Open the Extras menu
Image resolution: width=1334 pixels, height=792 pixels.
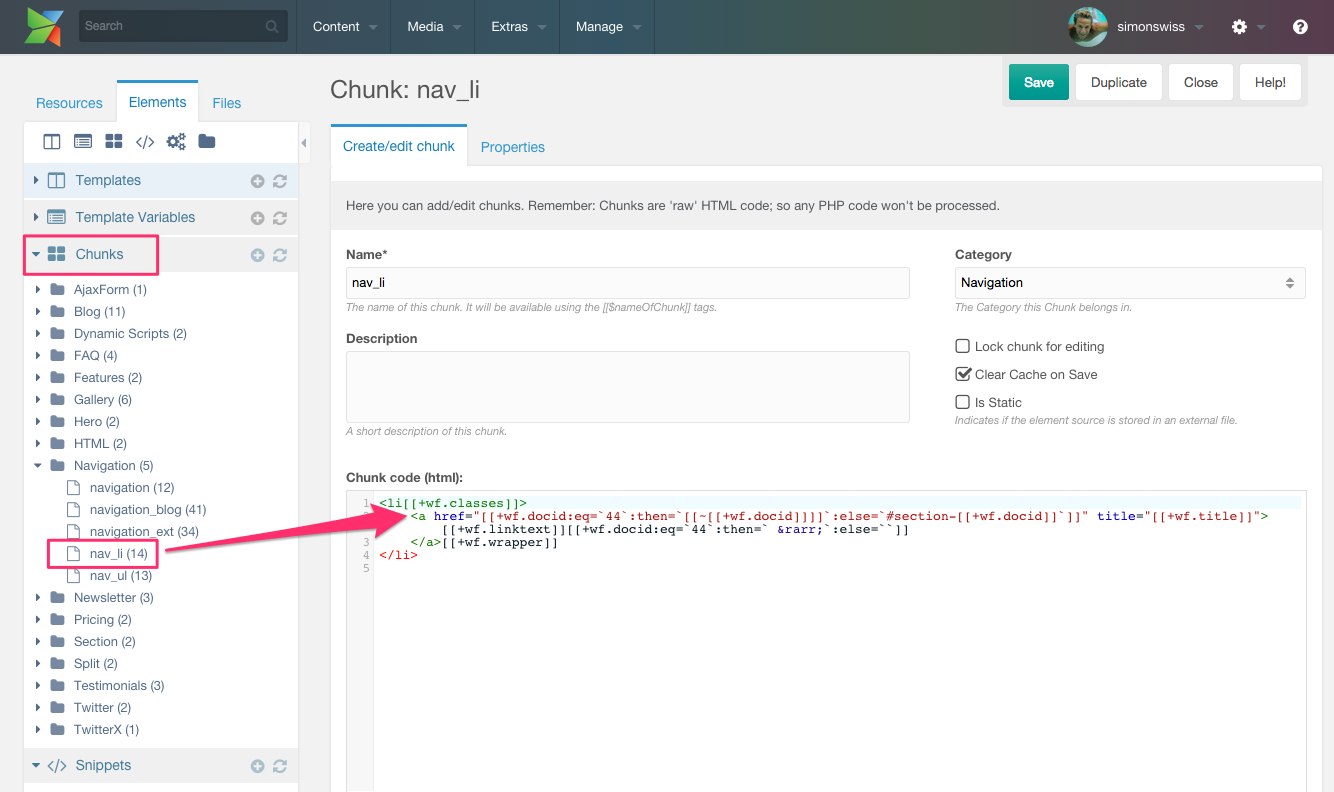point(518,27)
